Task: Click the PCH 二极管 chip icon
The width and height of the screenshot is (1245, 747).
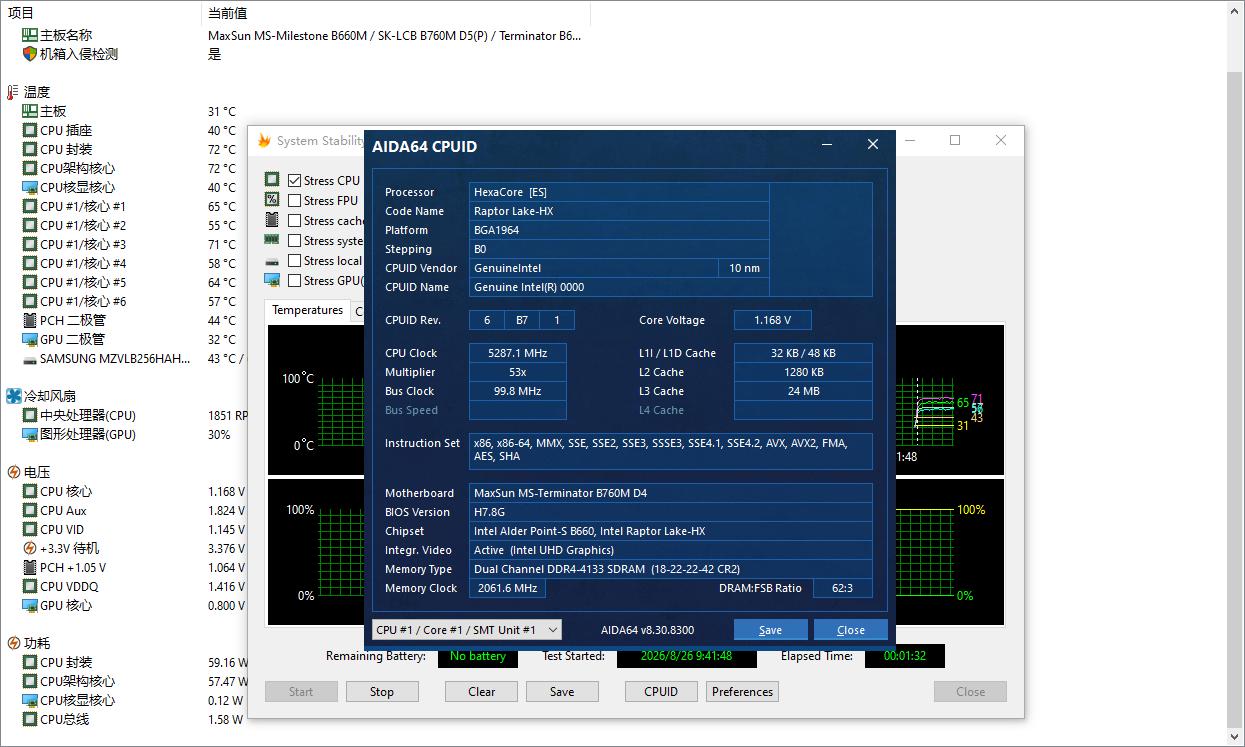Action: (30, 320)
